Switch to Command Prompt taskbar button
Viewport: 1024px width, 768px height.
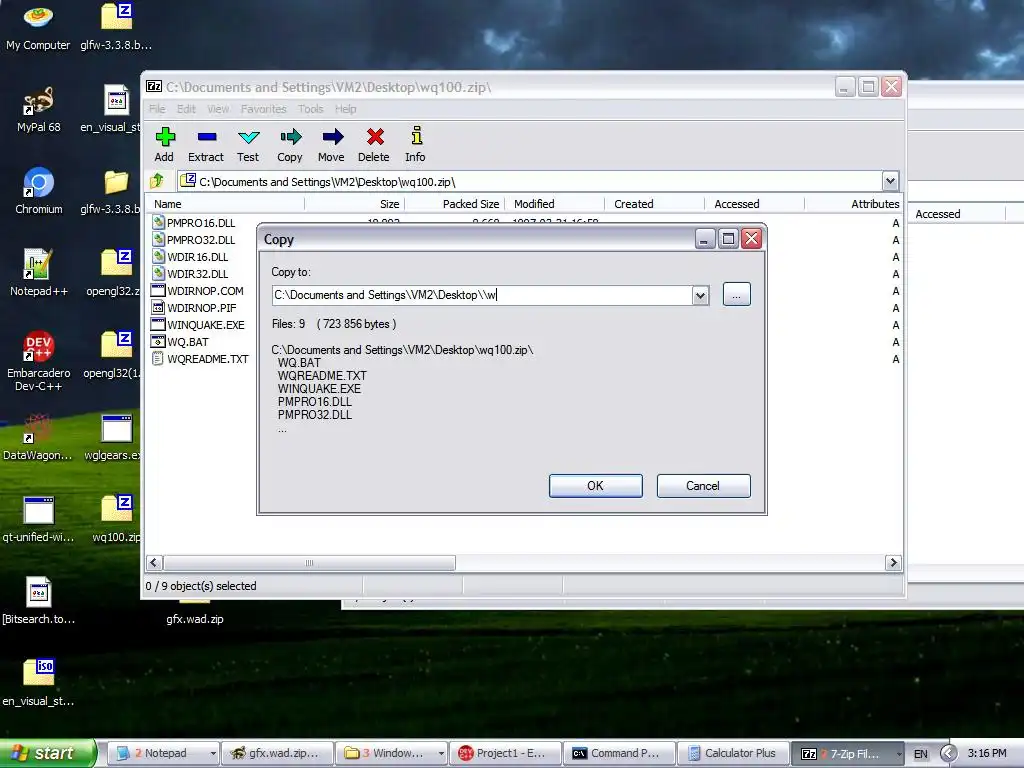pos(619,753)
